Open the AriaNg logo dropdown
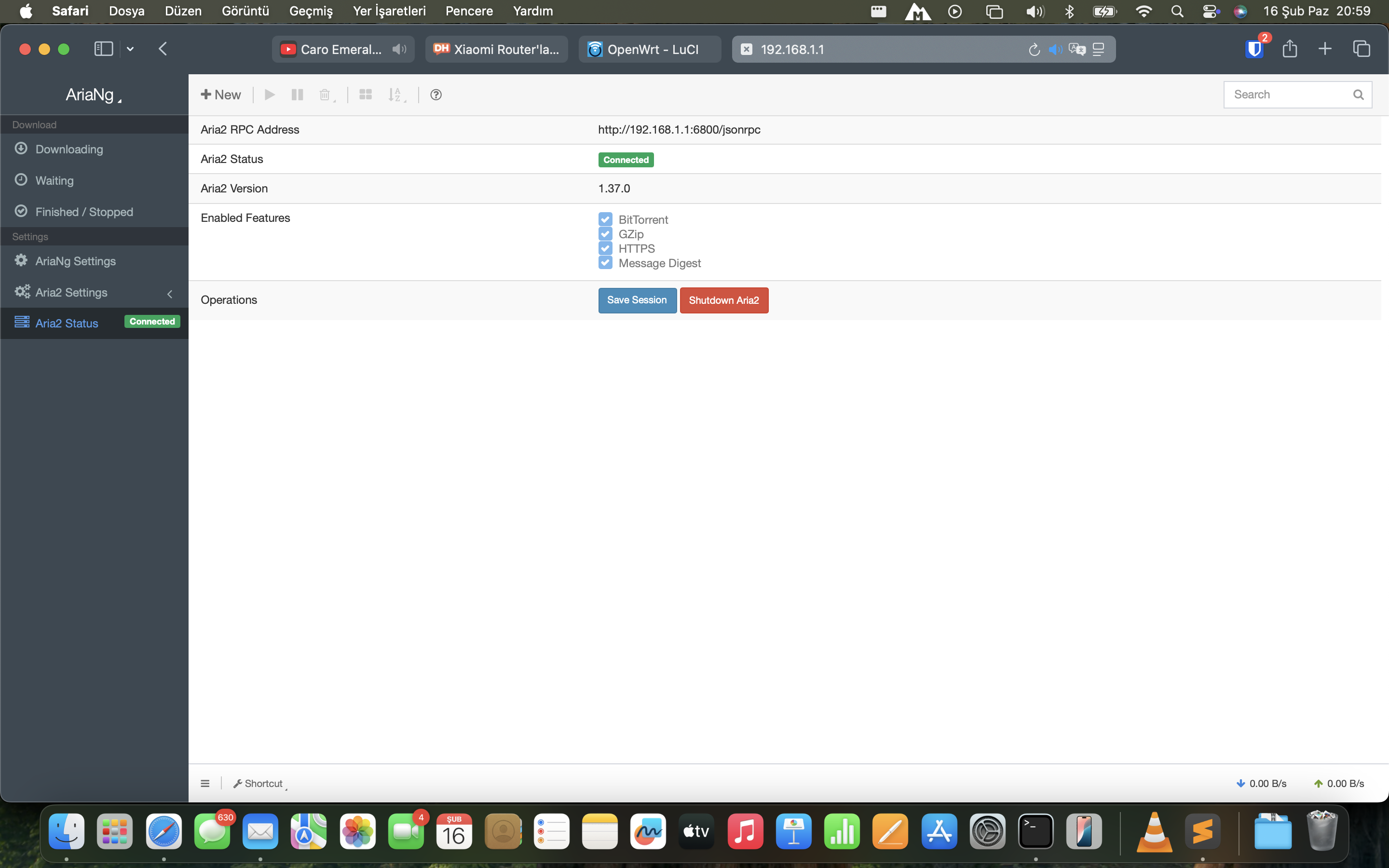The image size is (1389, 868). 94,95
